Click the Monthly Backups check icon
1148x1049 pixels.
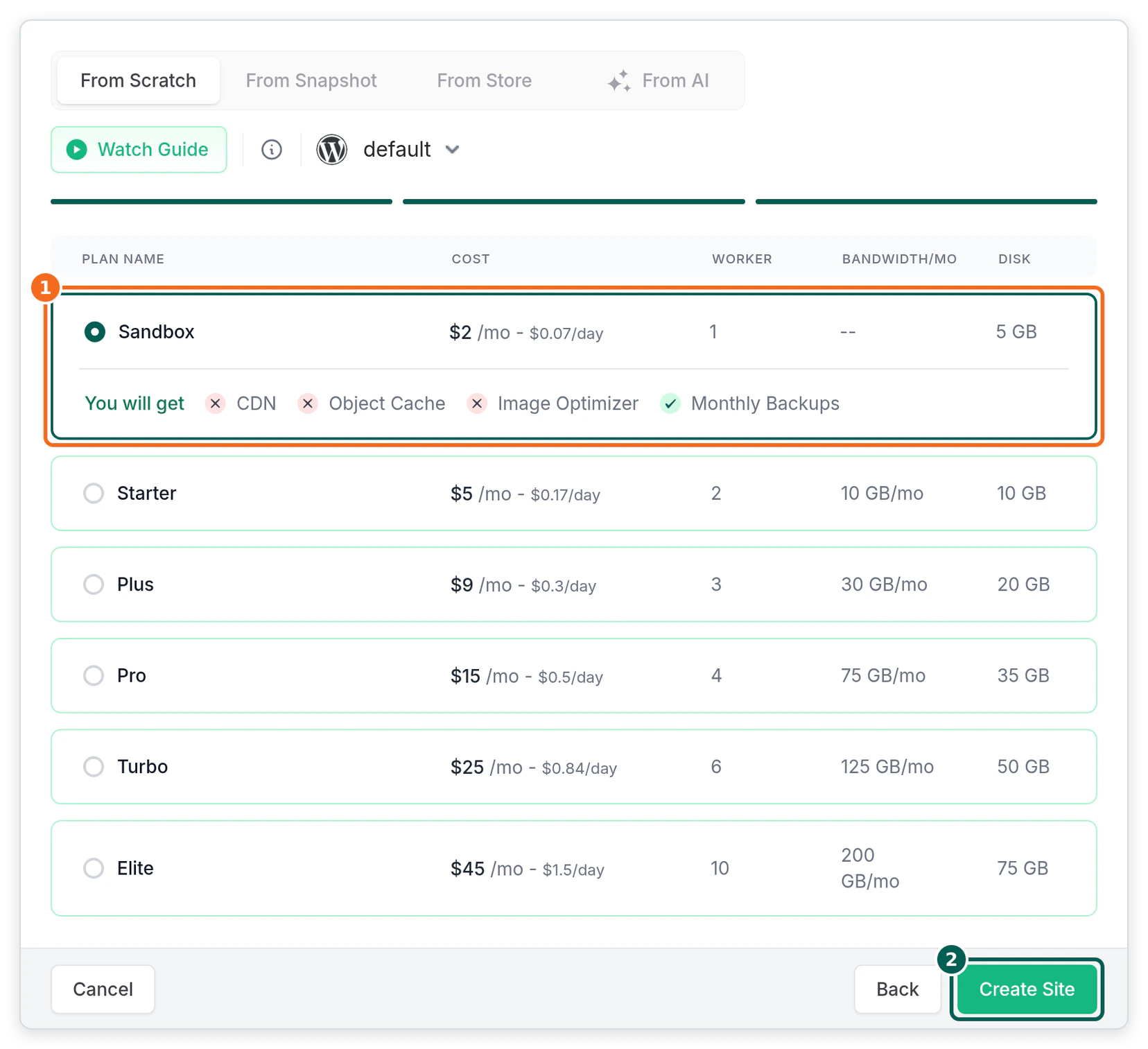click(670, 404)
